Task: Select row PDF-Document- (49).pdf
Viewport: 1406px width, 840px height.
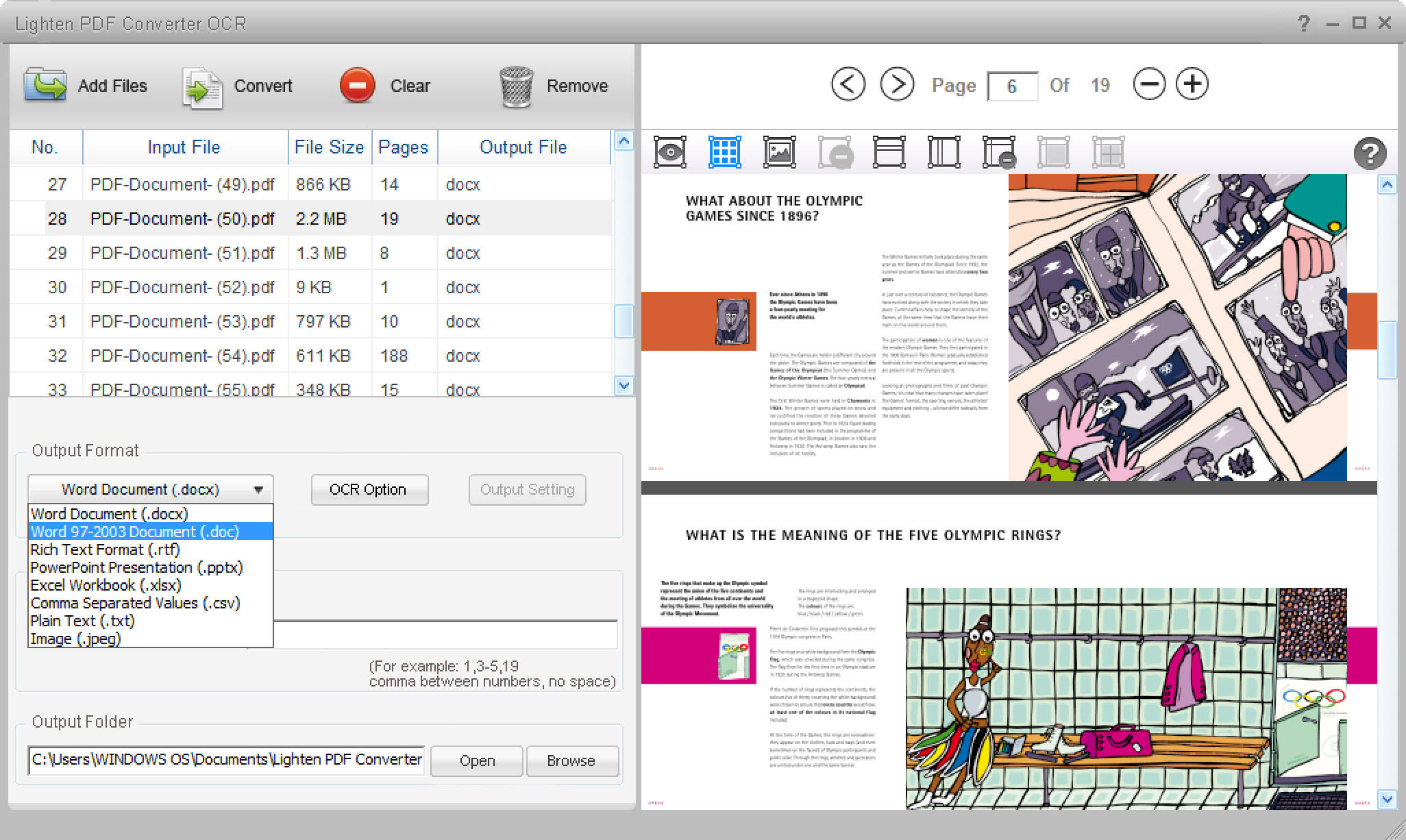Action: [x=310, y=184]
